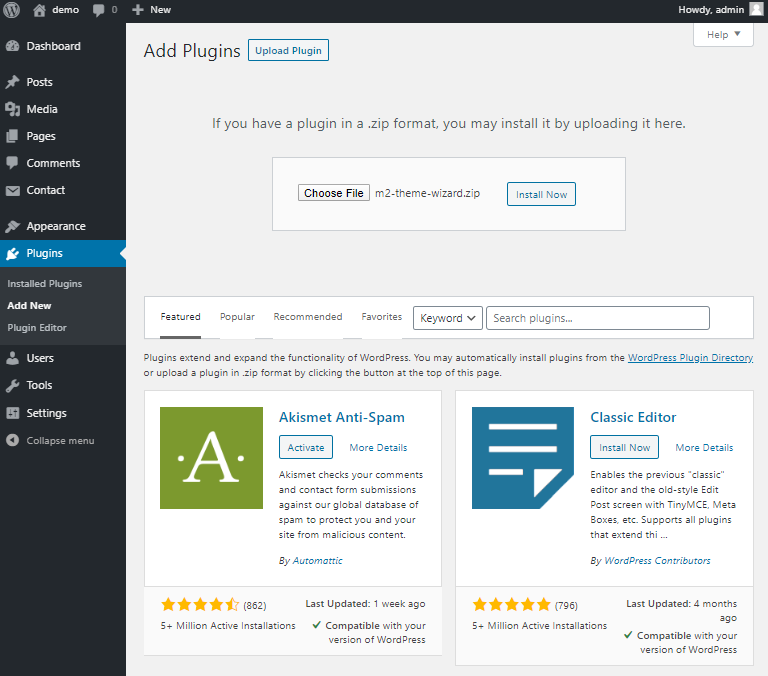Switch to the Favorites tab
The height and width of the screenshot is (676, 768).
tap(382, 317)
